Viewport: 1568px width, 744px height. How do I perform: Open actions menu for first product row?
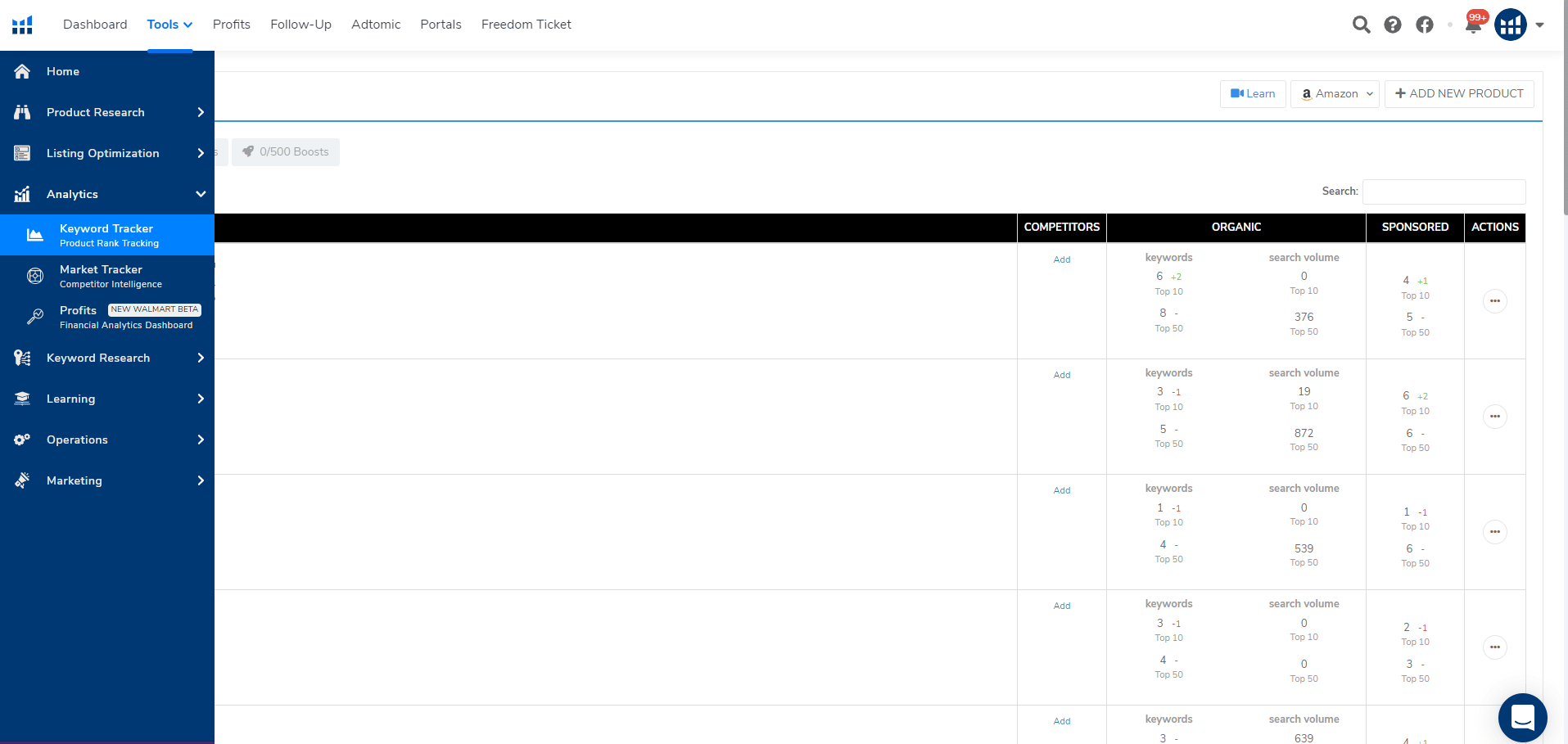pos(1495,301)
